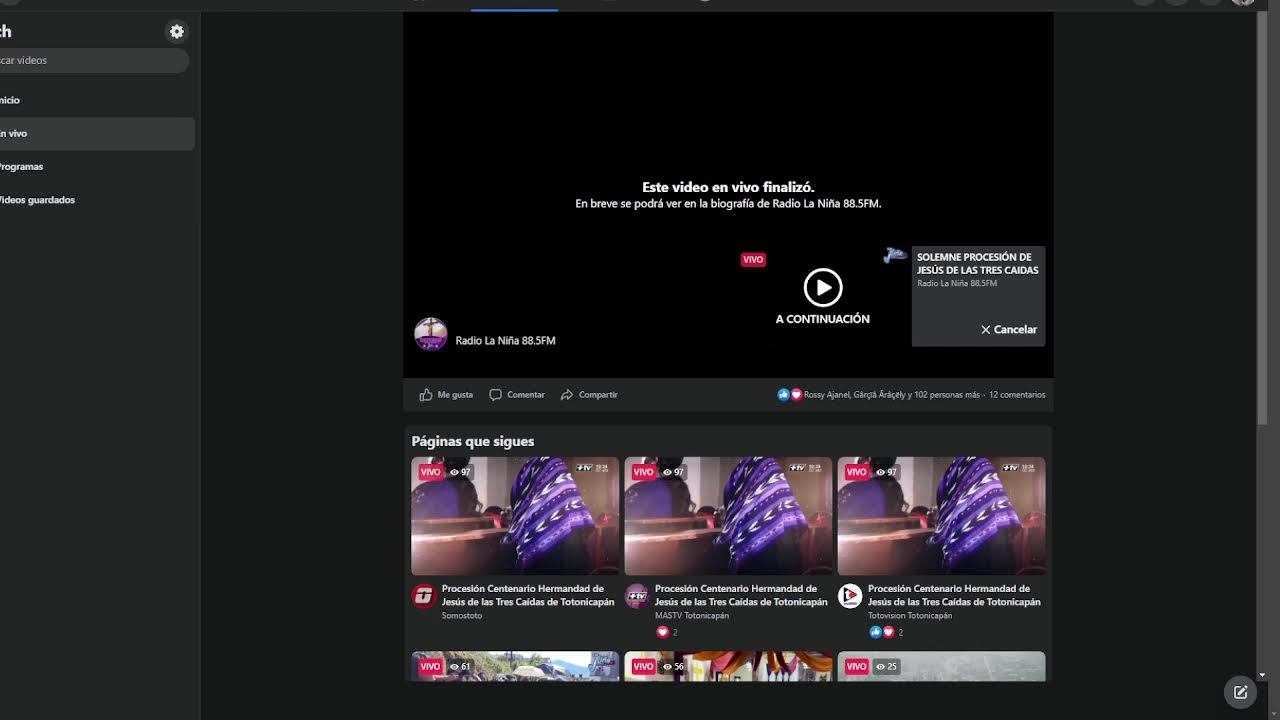The height and width of the screenshot is (720, 1280).
Task: Open the Watch settings gear icon
Action: 177,32
